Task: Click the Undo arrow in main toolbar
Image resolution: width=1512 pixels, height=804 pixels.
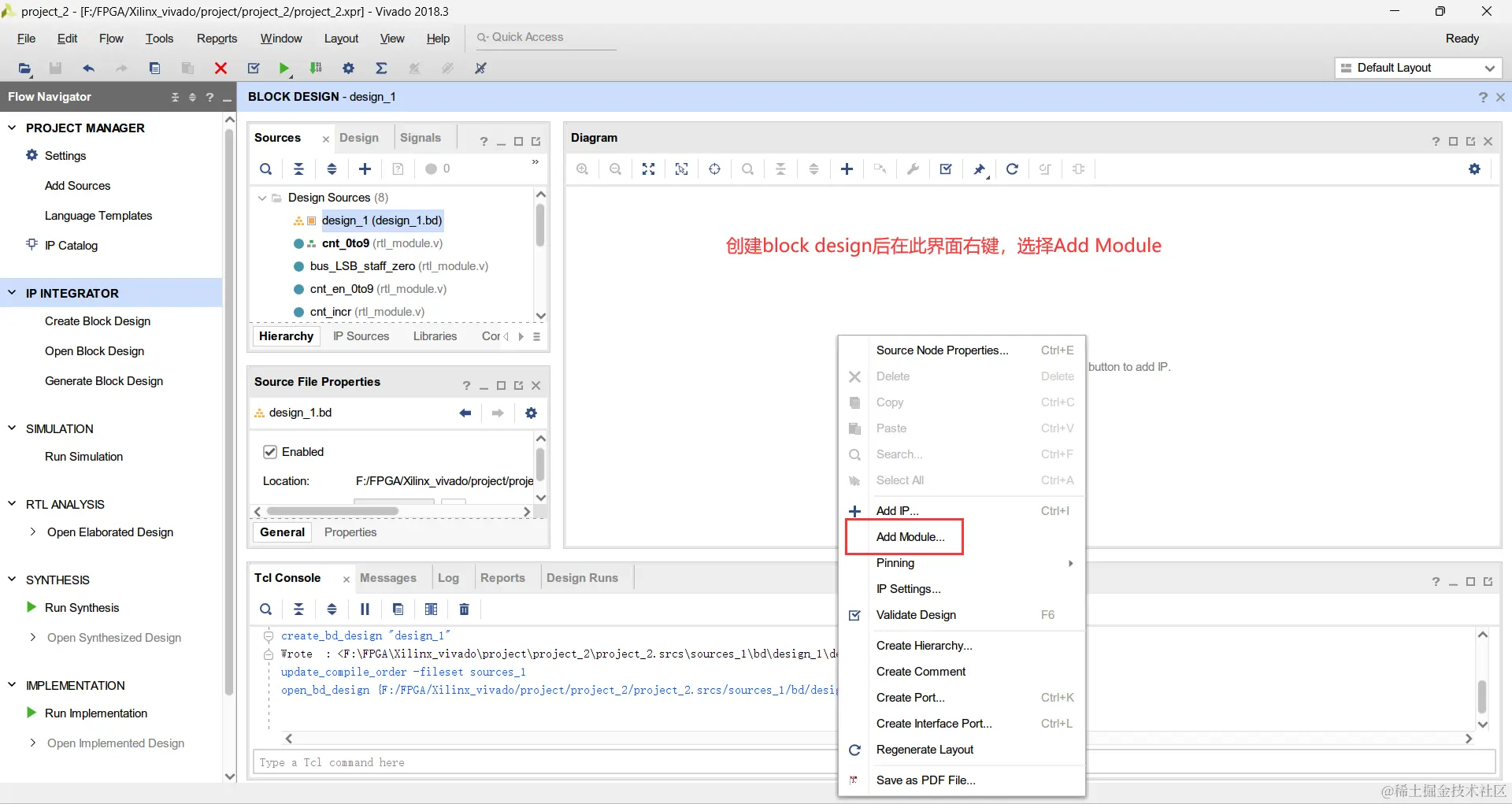Action: (88, 69)
